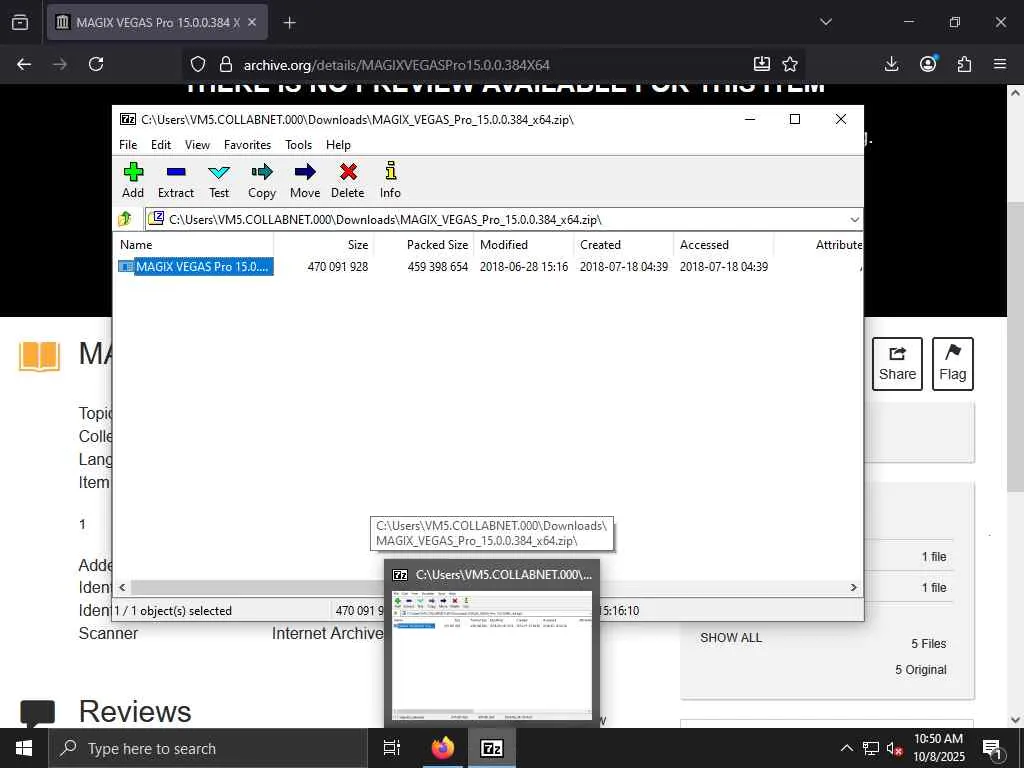Open the Favorites menu

(248, 145)
